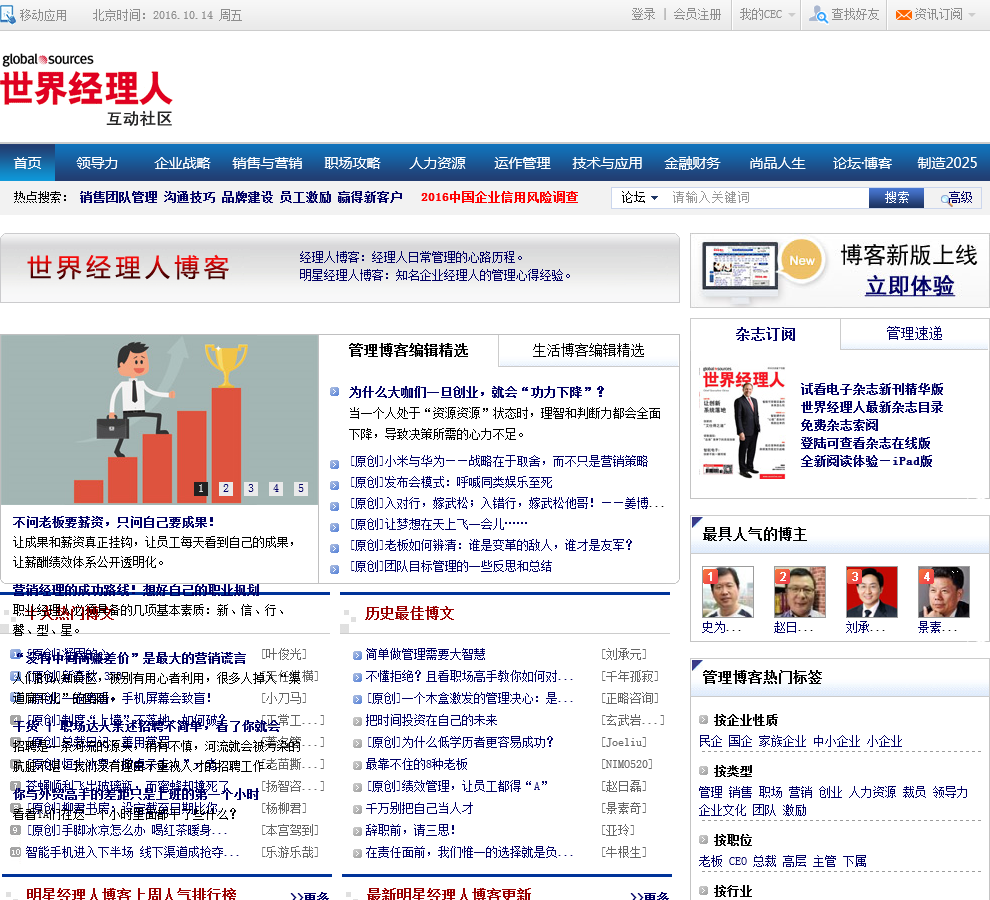Open the 企业战略 navigation item
The width and height of the screenshot is (990, 900).
[x=182, y=163]
